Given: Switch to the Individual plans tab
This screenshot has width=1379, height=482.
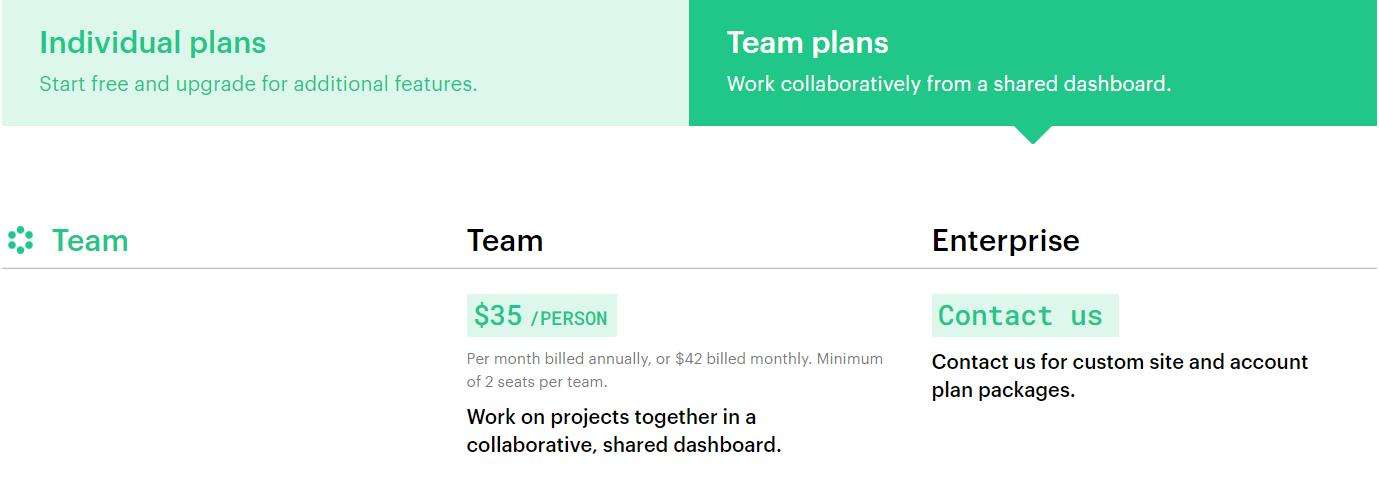Looking at the screenshot, I should point(152,43).
